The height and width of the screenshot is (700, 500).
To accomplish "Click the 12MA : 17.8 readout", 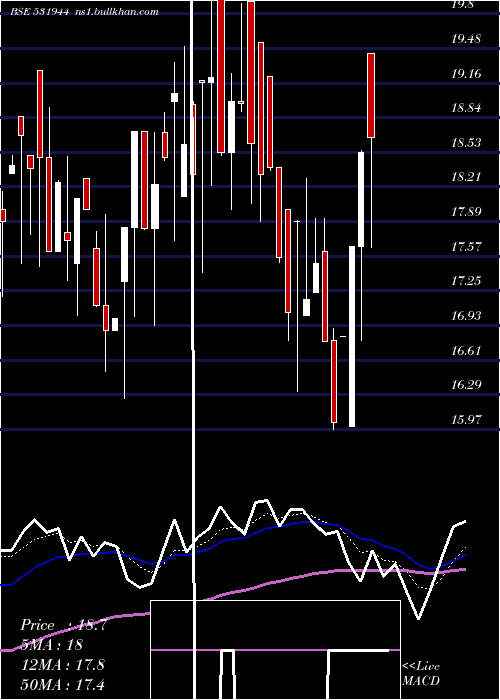I will tap(63, 665).
